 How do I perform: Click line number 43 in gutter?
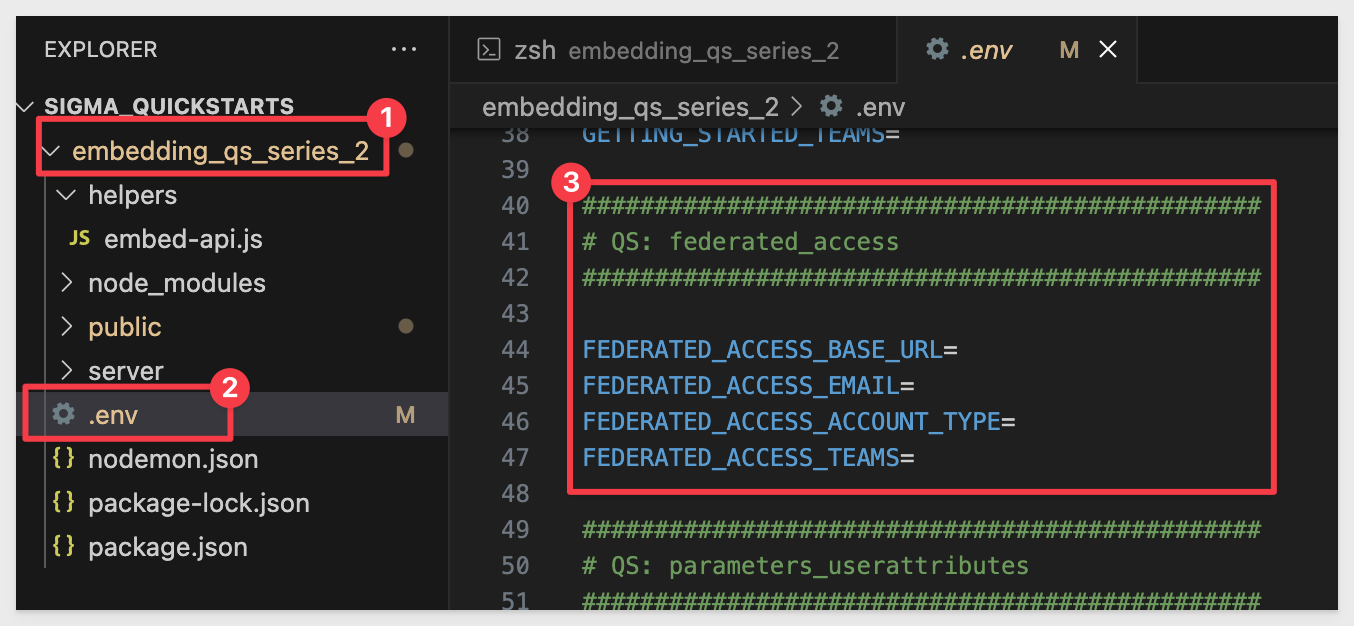(x=515, y=314)
